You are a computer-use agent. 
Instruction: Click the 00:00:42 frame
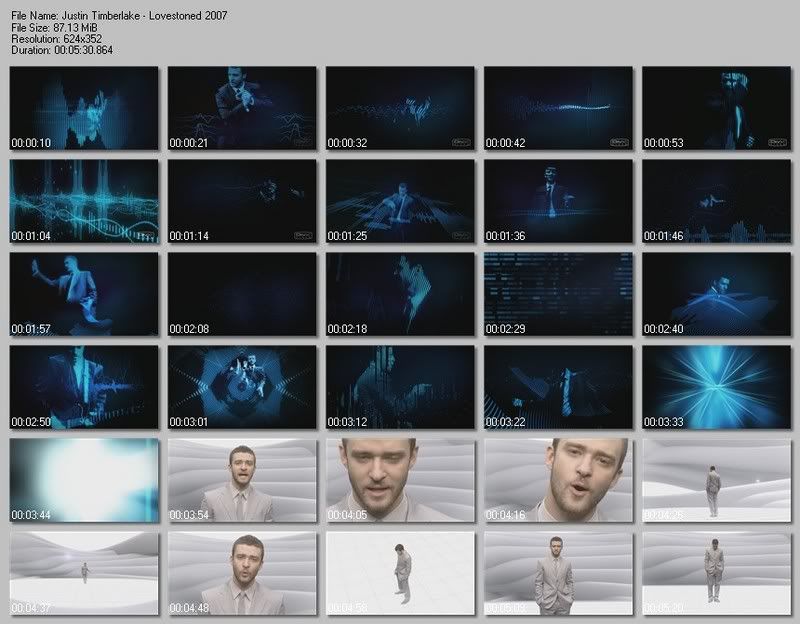(x=558, y=108)
